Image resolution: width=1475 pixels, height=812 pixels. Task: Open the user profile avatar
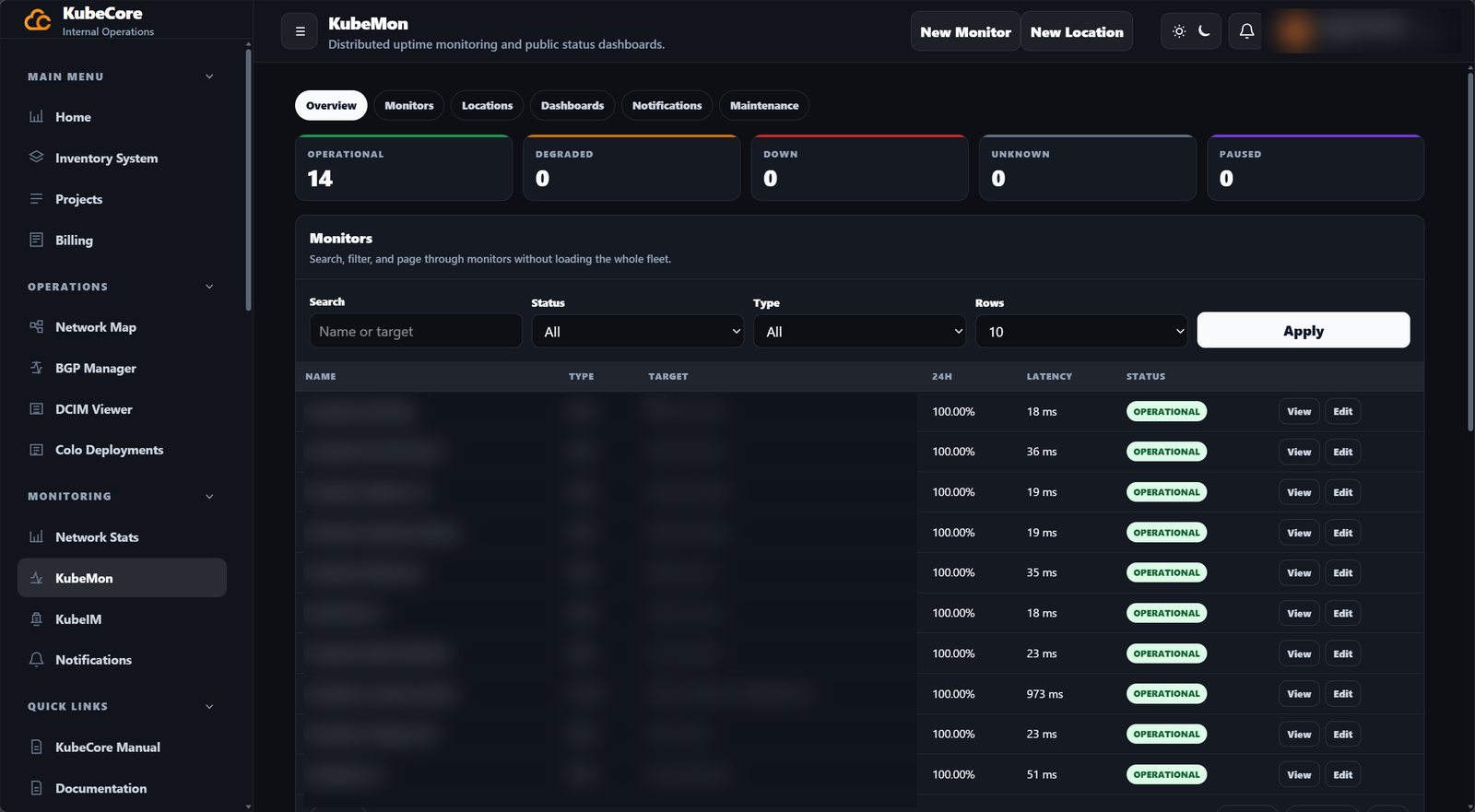pyautogui.click(x=1294, y=31)
